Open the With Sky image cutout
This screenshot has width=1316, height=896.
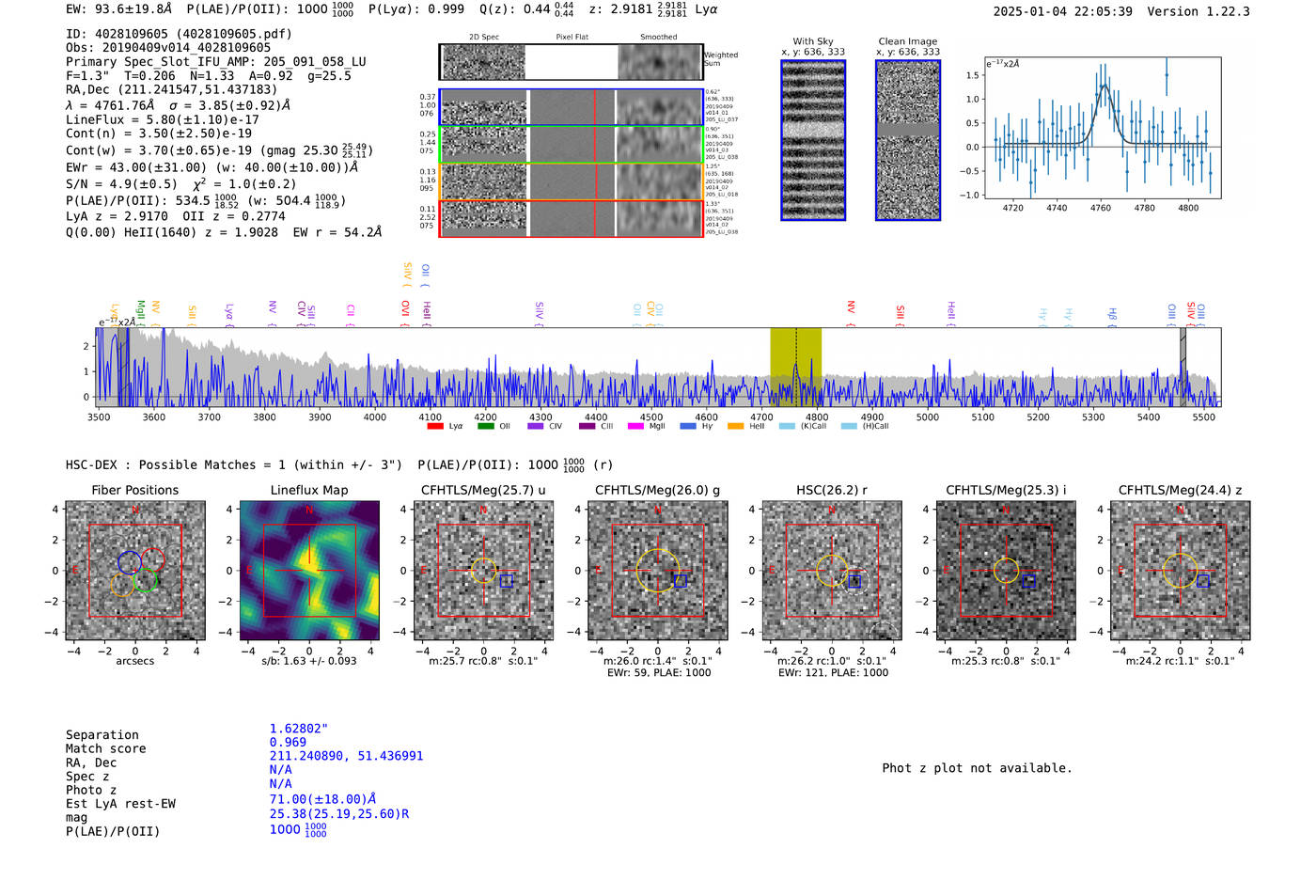pyautogui.click(x=813, y=140)
